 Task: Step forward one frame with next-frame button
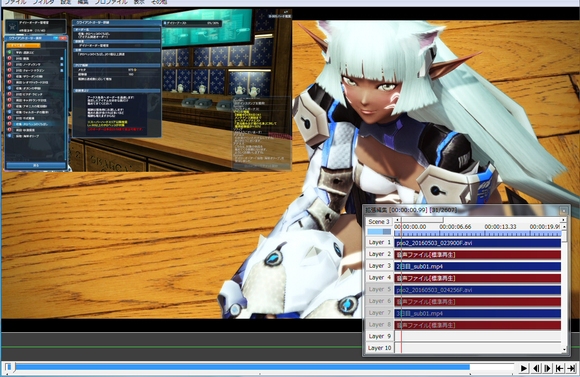tap(548, 368)
